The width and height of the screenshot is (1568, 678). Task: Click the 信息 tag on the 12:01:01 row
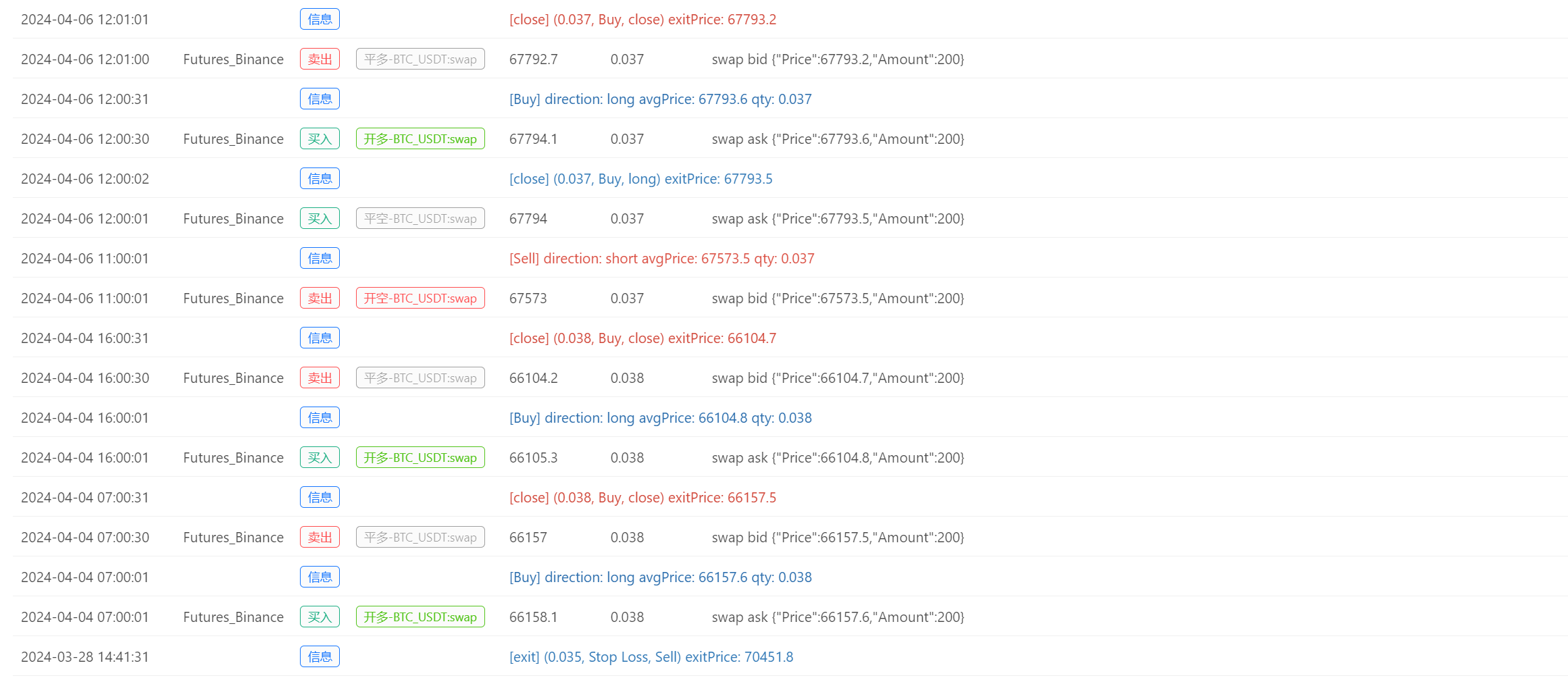tap(320, 19)
